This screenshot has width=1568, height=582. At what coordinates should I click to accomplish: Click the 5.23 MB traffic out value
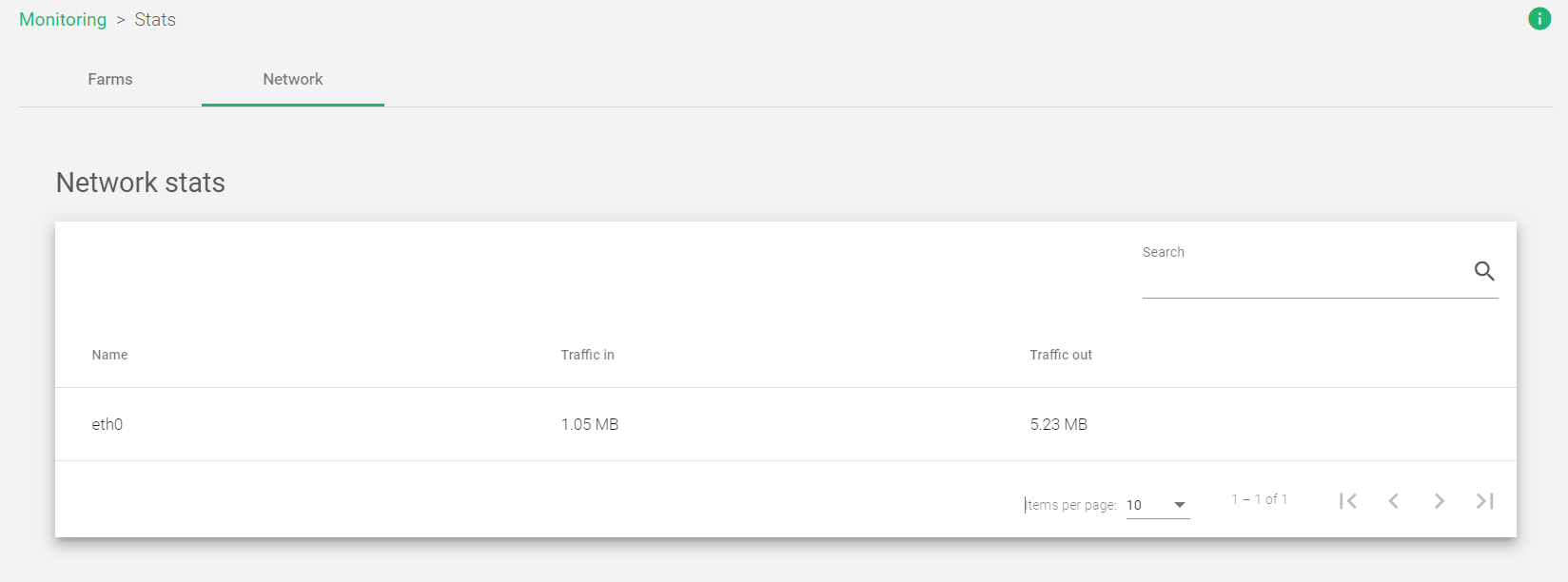point(1059,424)
